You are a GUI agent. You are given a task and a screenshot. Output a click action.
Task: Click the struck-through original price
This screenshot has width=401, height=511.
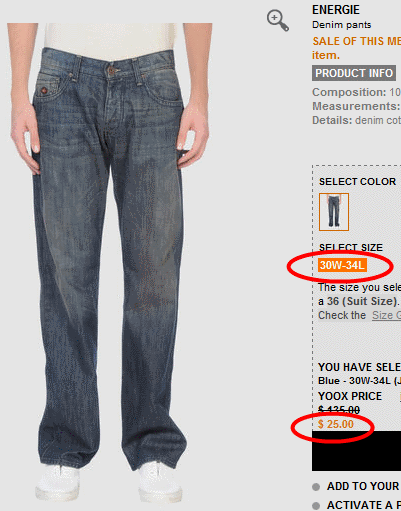pos(339,410)
